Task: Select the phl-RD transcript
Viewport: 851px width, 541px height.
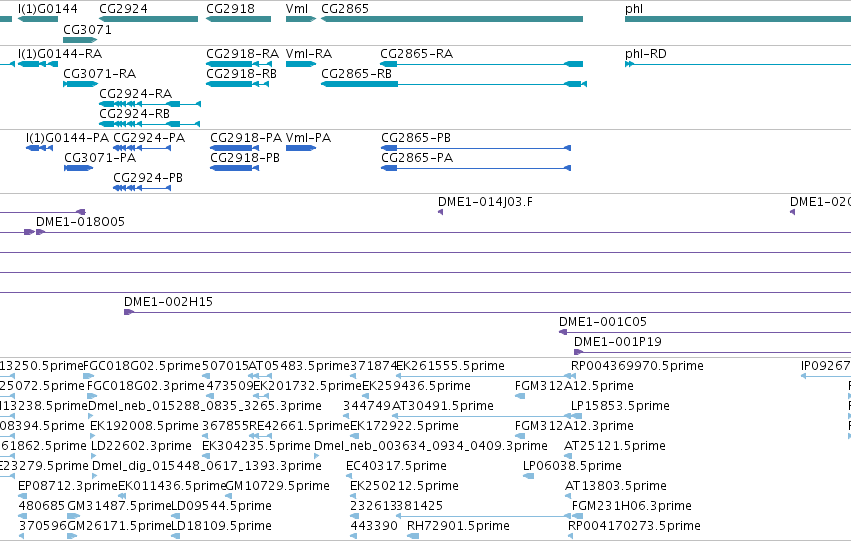Action: (x=738, y=64)
